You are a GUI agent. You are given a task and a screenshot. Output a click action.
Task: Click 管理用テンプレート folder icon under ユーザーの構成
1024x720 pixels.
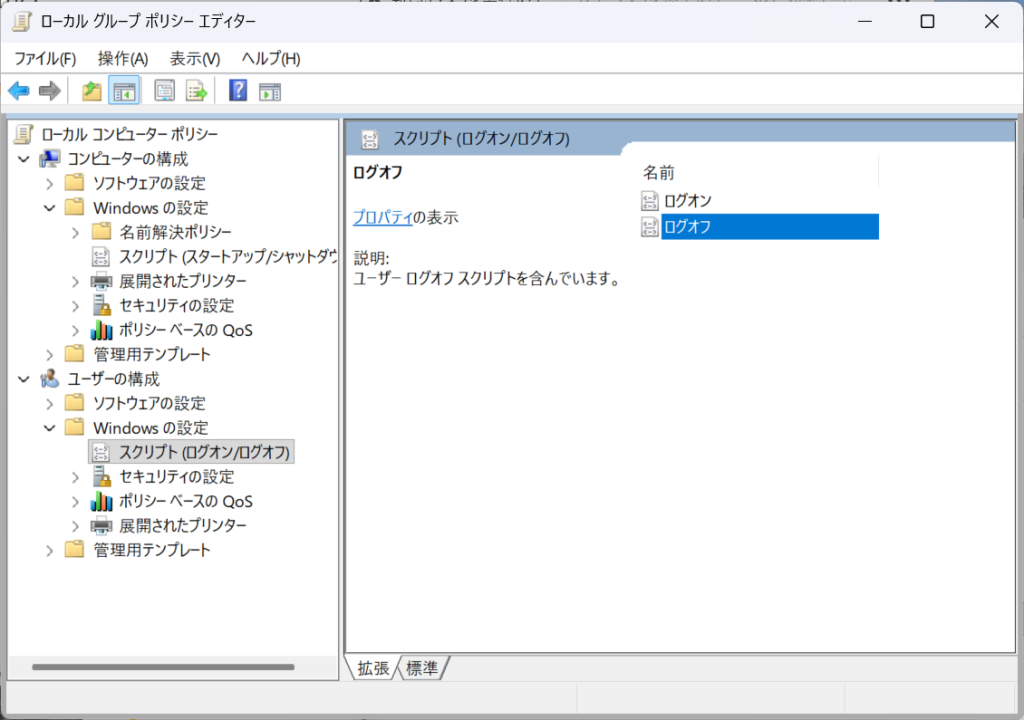(74, 549)
